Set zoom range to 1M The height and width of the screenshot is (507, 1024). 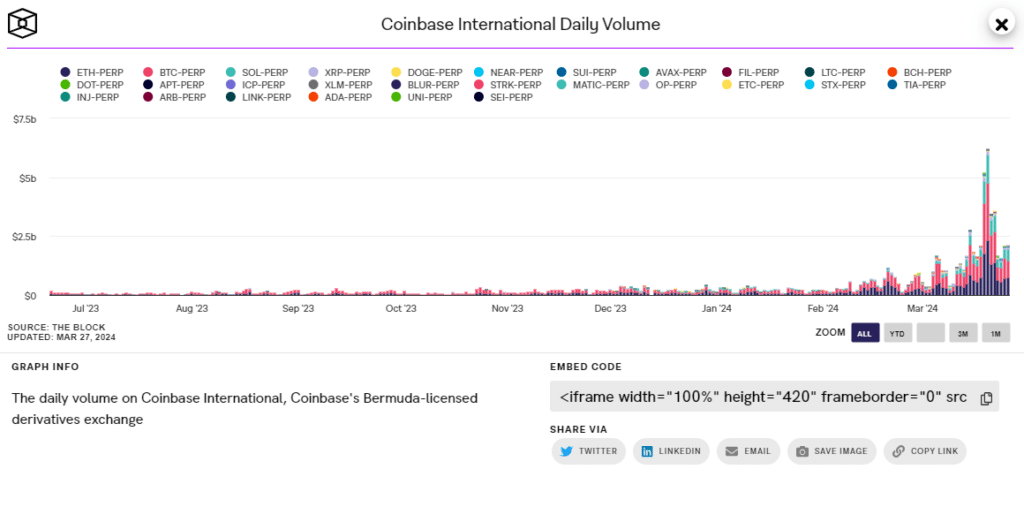click(x=996, y=333)
